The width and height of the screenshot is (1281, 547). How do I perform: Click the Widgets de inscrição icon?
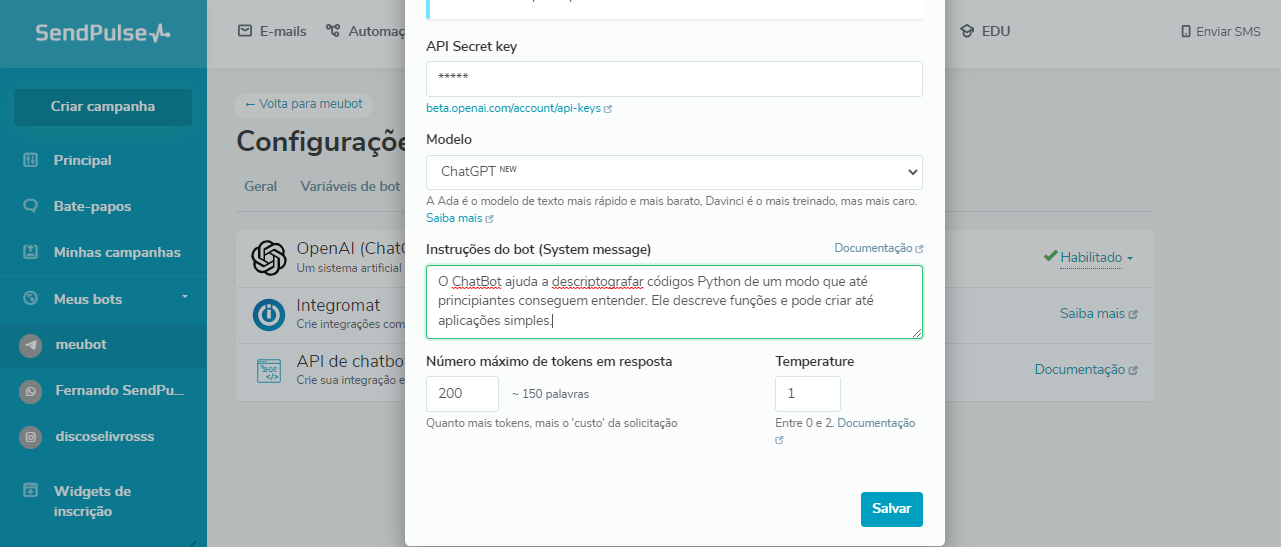coord(31,491)
